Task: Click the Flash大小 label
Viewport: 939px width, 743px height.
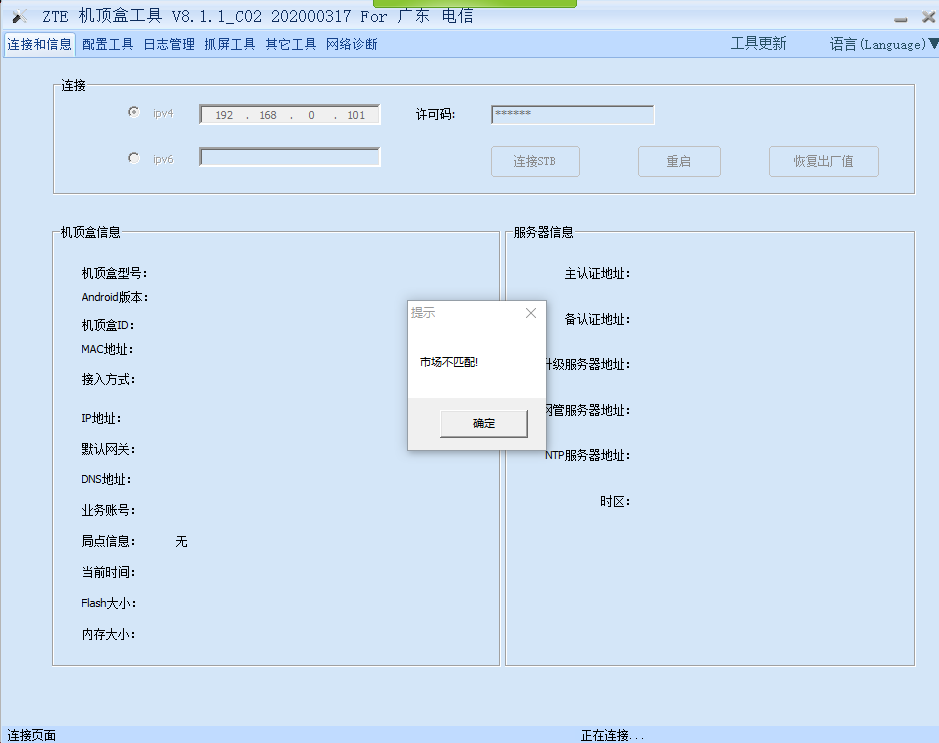Action: 108,604
